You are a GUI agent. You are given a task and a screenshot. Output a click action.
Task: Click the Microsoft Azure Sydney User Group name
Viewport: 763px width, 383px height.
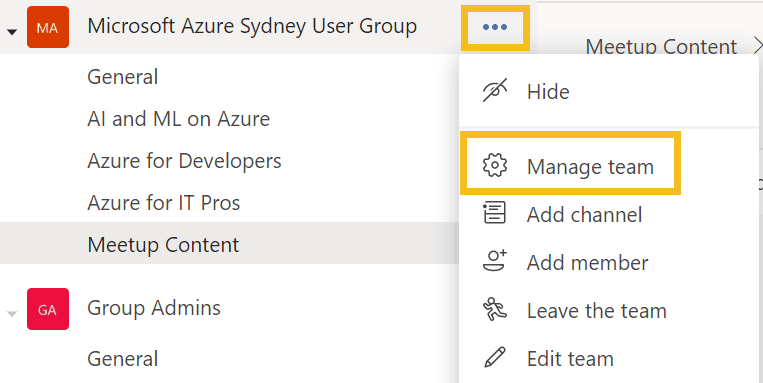tap(252, 27)
